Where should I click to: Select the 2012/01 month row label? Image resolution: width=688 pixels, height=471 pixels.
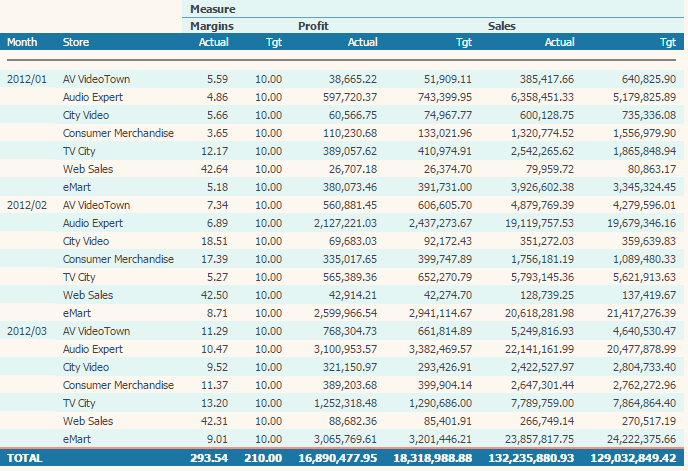point(27,78)
